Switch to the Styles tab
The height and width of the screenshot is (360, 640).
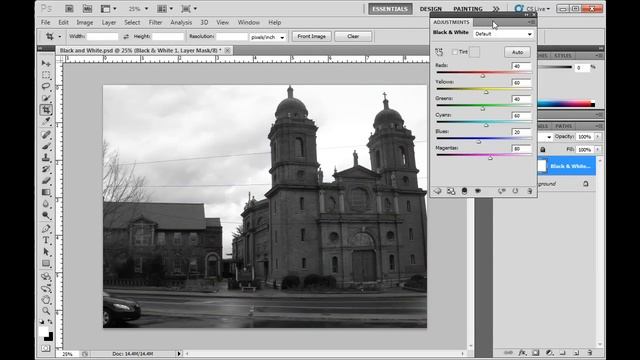coord(563,56)
